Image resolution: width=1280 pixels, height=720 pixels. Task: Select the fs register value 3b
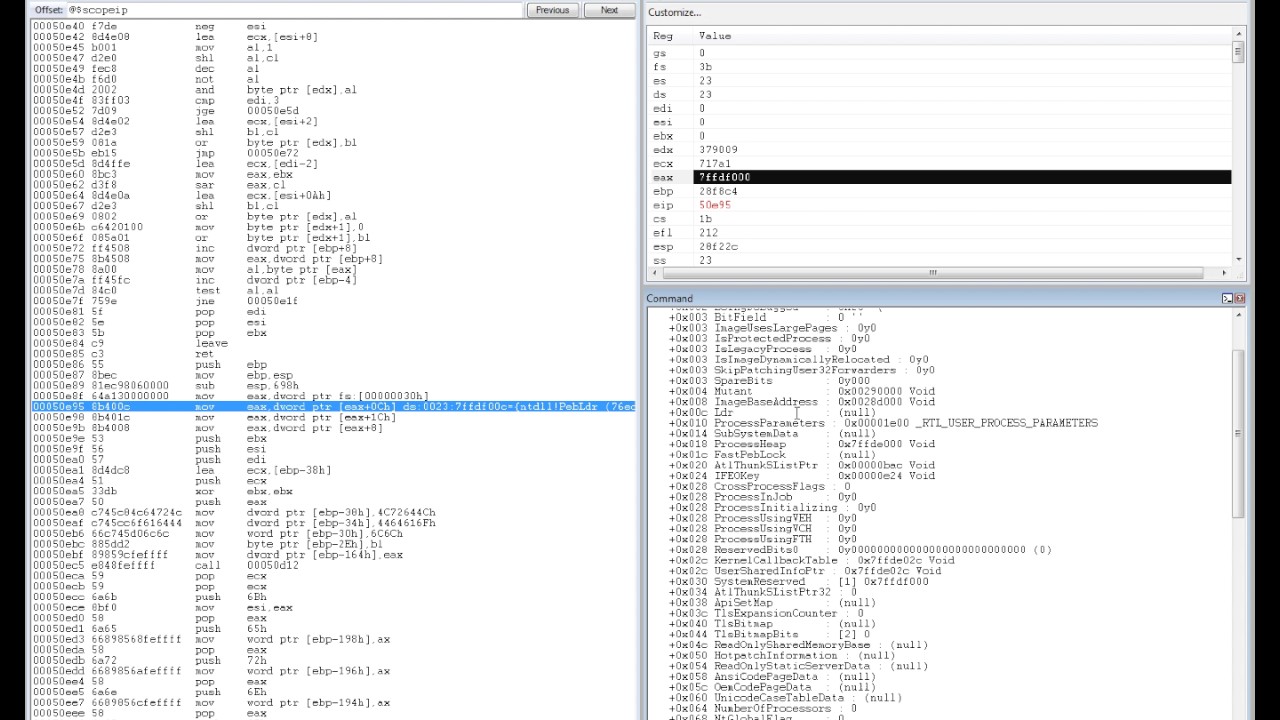(705, 67)
